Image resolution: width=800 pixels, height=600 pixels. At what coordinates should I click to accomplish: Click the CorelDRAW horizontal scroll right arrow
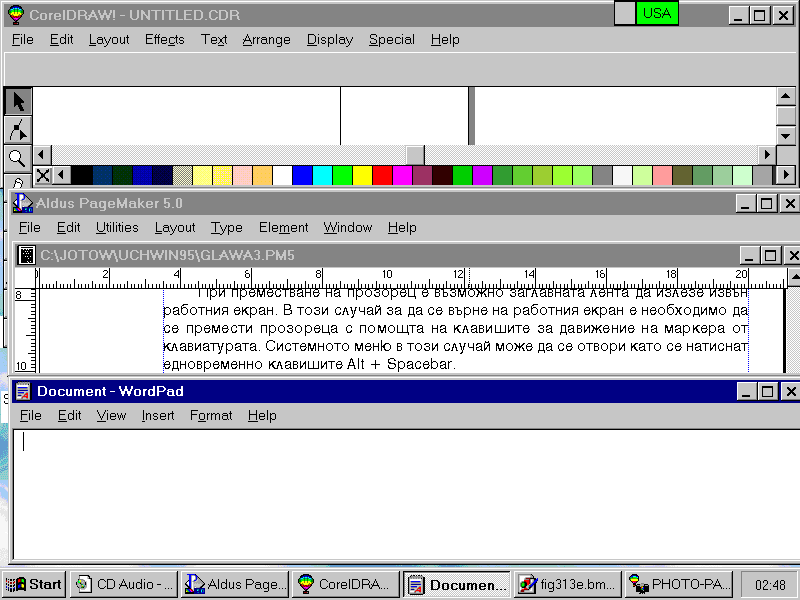(x=767, y=155)
